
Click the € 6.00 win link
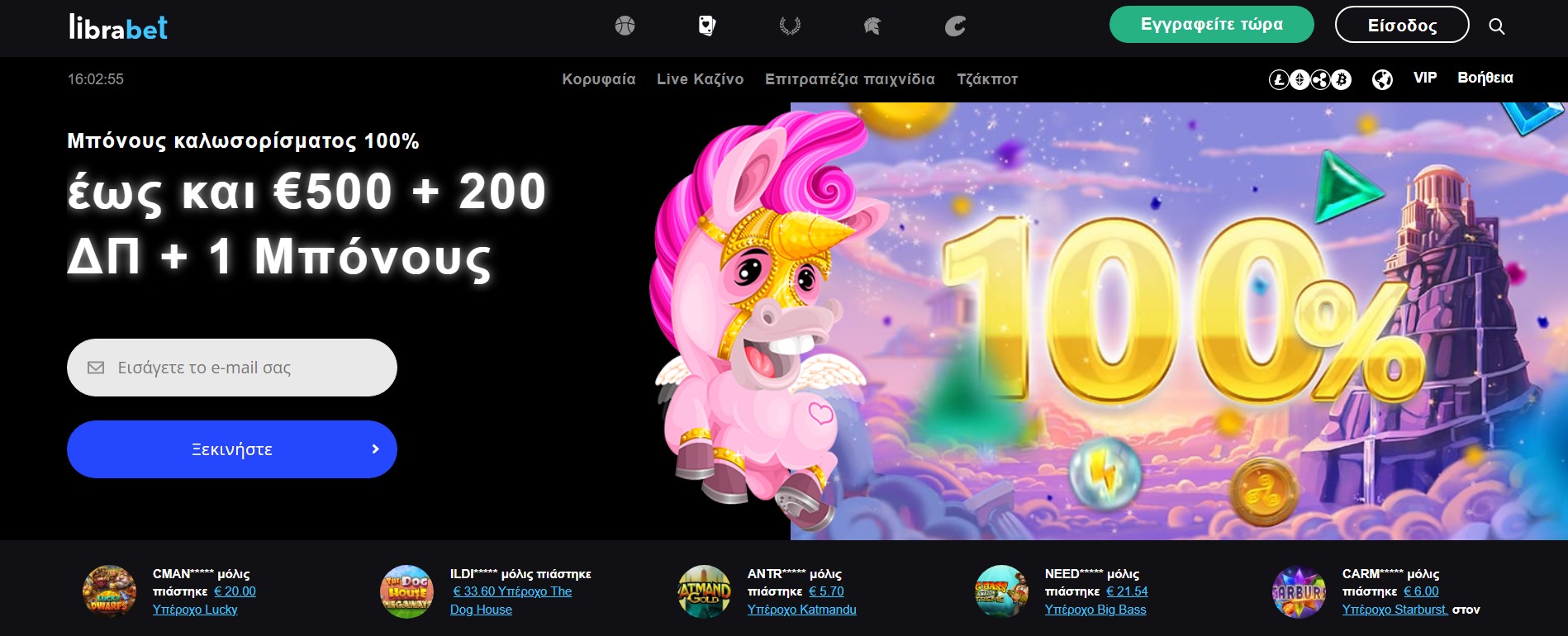[x=1421, y=591]
